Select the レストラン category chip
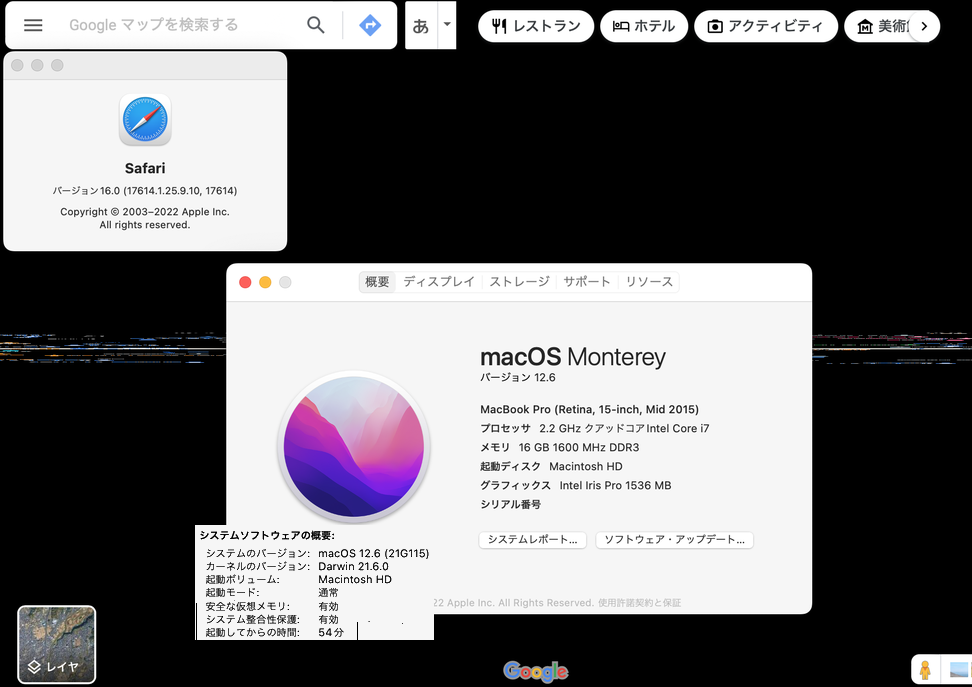Image resolution: width=972 pixels, height=687 pixels. point(536,26)
